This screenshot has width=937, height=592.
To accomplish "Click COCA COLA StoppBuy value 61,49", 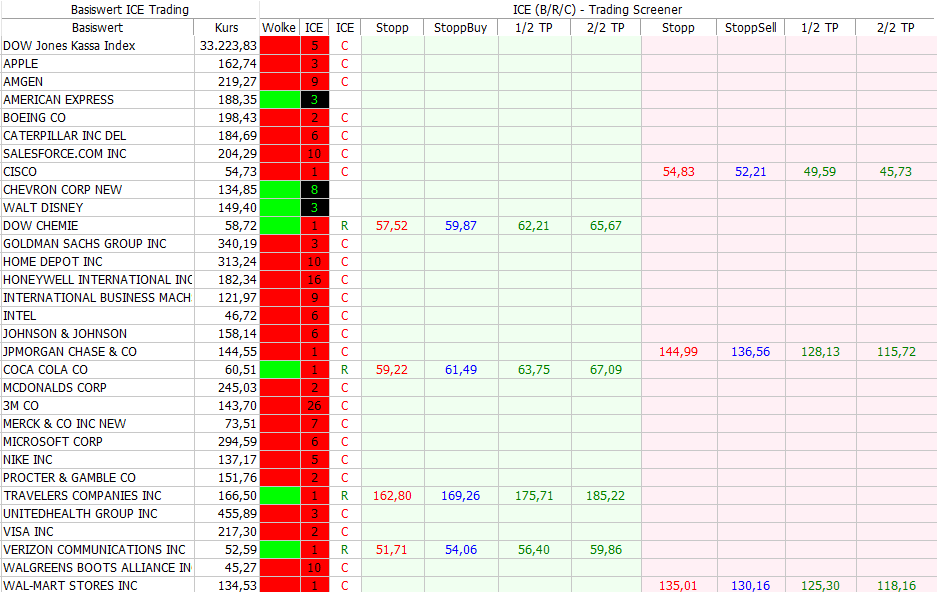I will (x=461, y=369).
